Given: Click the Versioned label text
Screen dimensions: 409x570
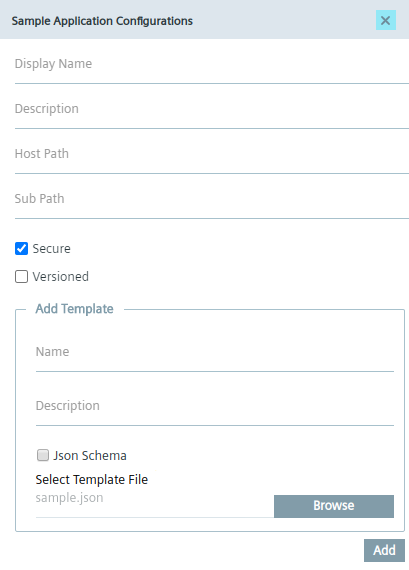Looking at the screenshot, I should (x=61, y=277).
